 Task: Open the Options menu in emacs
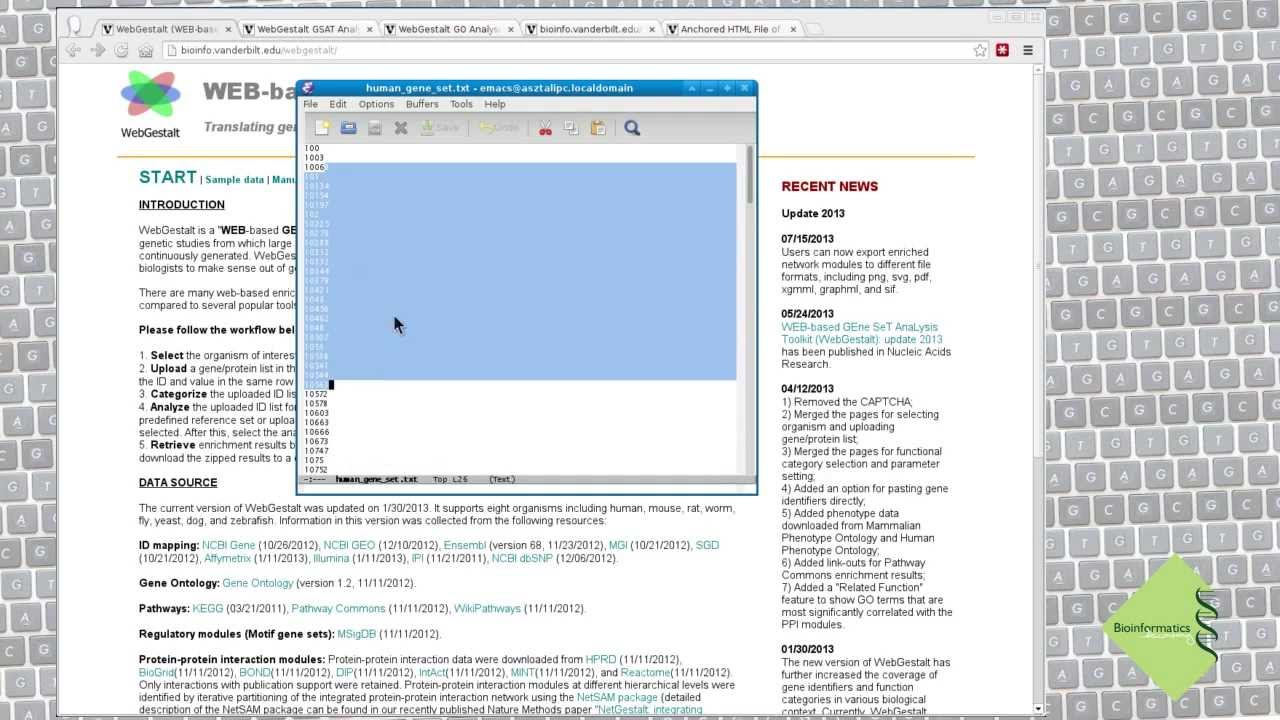click(x=376, y=104)
